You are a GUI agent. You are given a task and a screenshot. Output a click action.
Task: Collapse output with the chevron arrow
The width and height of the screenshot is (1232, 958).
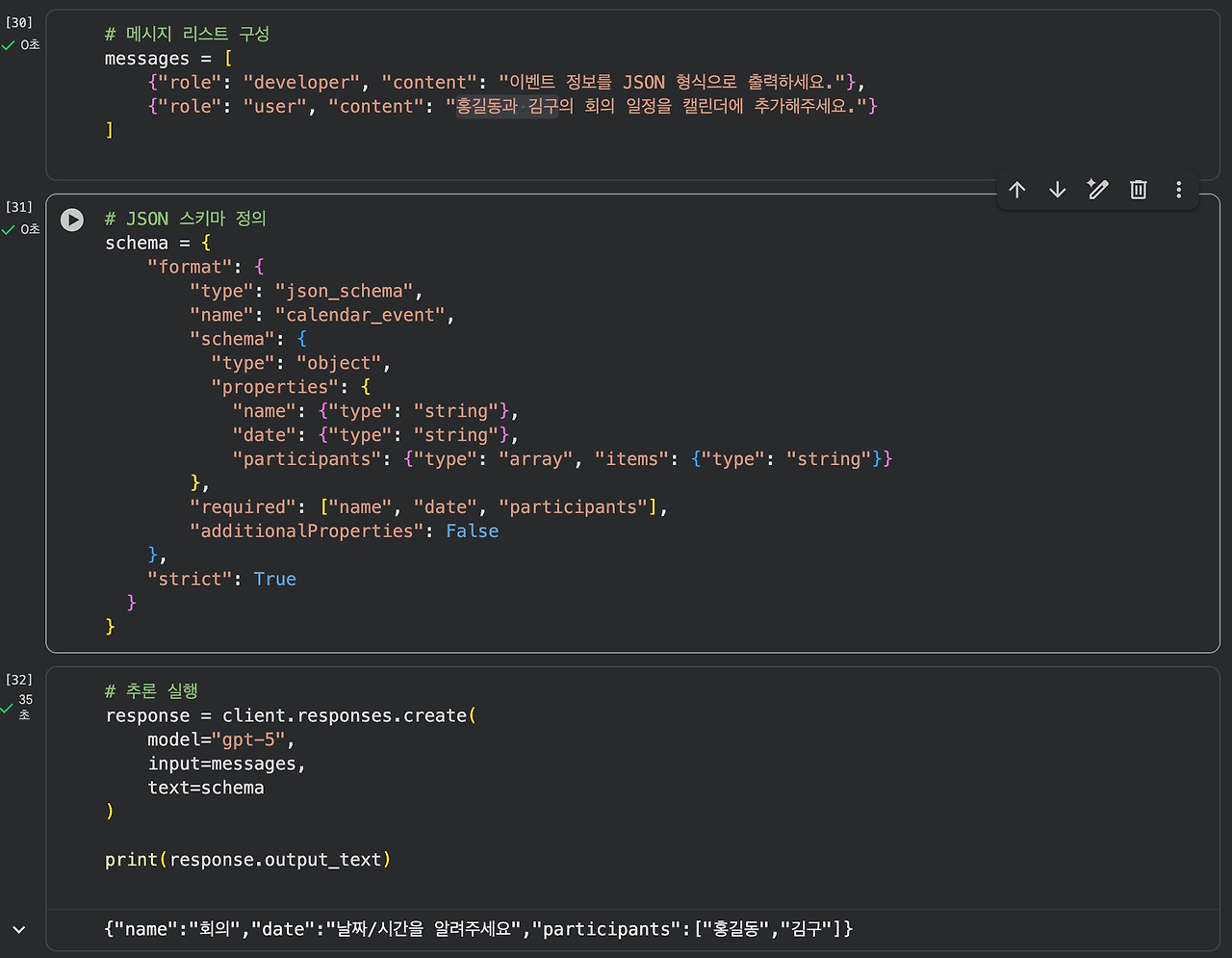pos(19,929)
